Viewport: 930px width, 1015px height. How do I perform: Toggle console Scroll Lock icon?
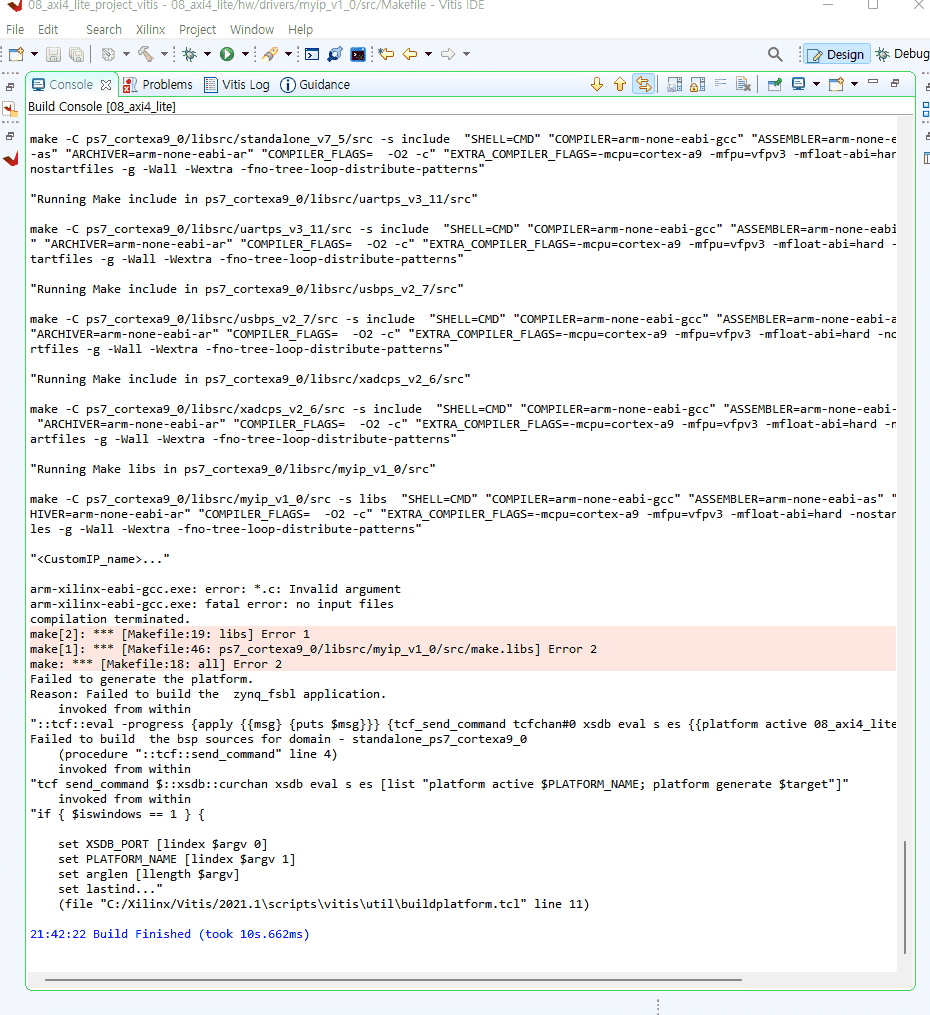pos(698,84)
